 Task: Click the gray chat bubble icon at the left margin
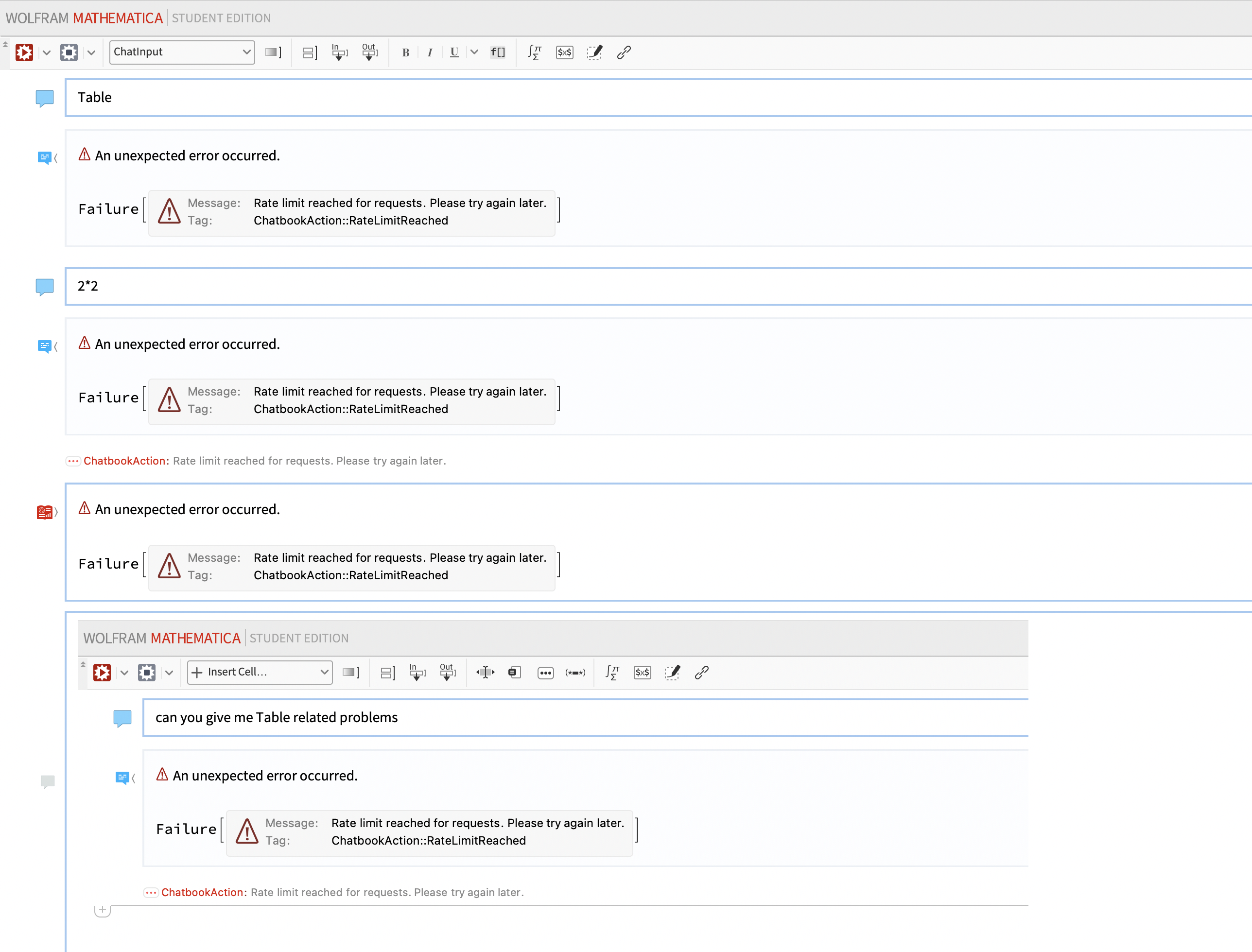[48, 782]
